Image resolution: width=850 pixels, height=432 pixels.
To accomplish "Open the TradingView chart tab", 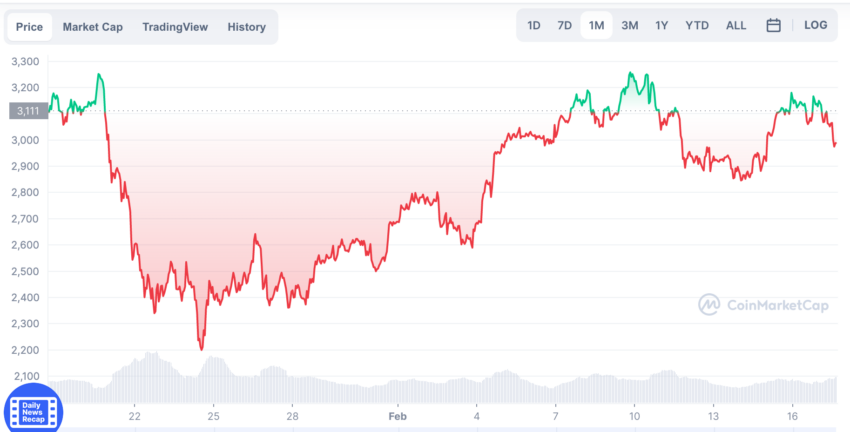I will click(x=175, y=27).
